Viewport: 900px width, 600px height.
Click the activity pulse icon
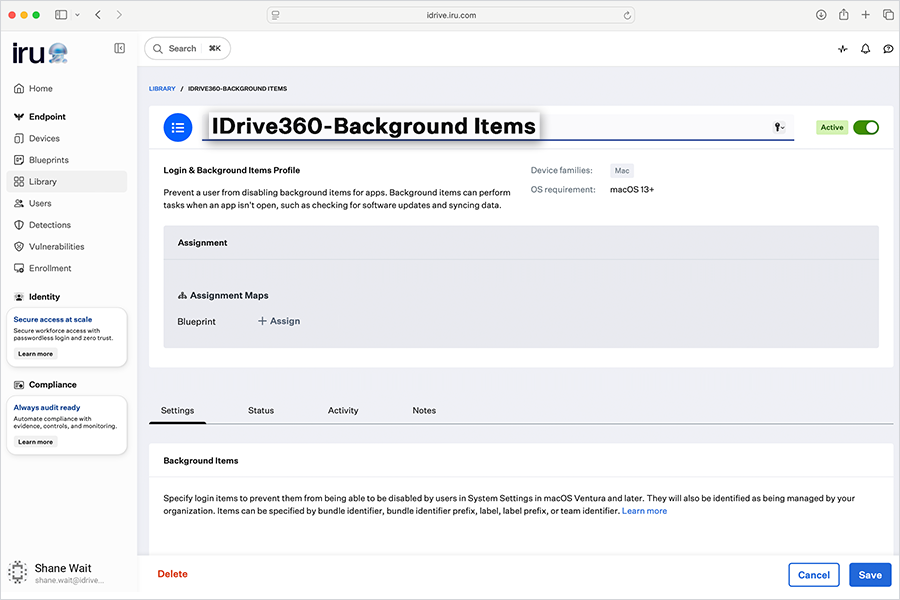point(842,49)
